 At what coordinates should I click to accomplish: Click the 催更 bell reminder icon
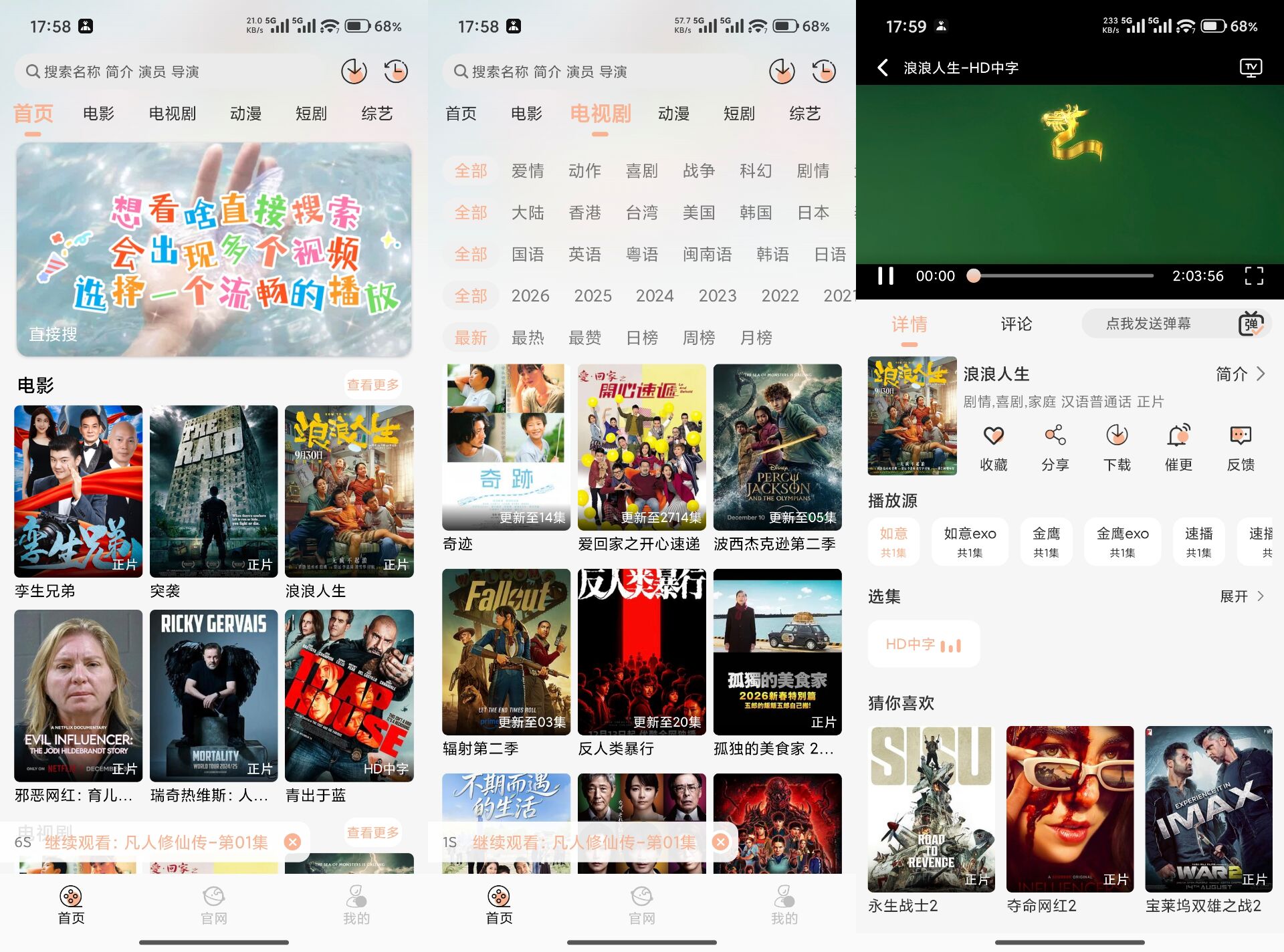1178,436
